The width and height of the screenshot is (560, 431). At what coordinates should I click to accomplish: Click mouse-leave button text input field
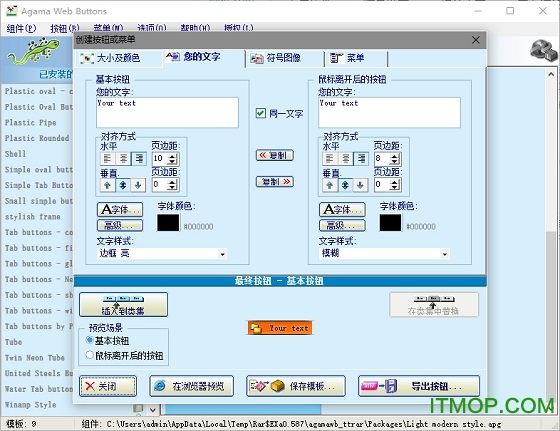coord(389,112)
